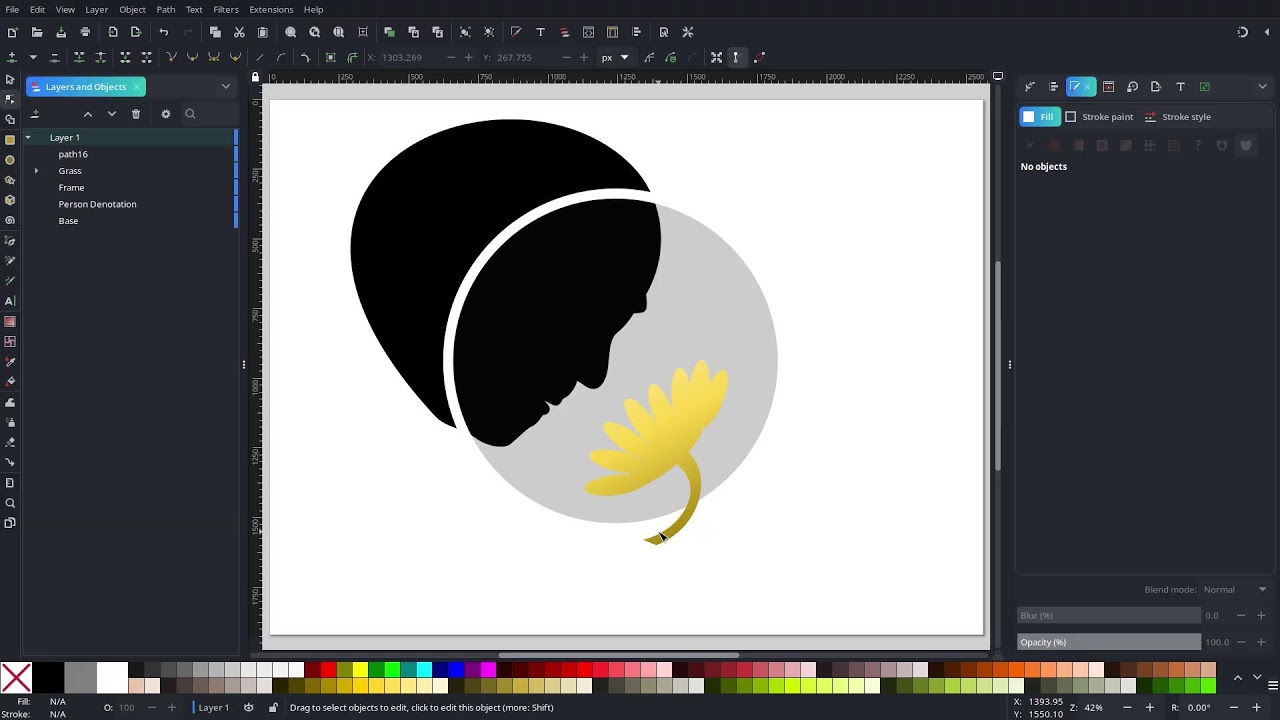Image resolution: width=1280 pixels, height=720 pixels.
Task: Select the Selector arrow tool
Action: [10, 79]
